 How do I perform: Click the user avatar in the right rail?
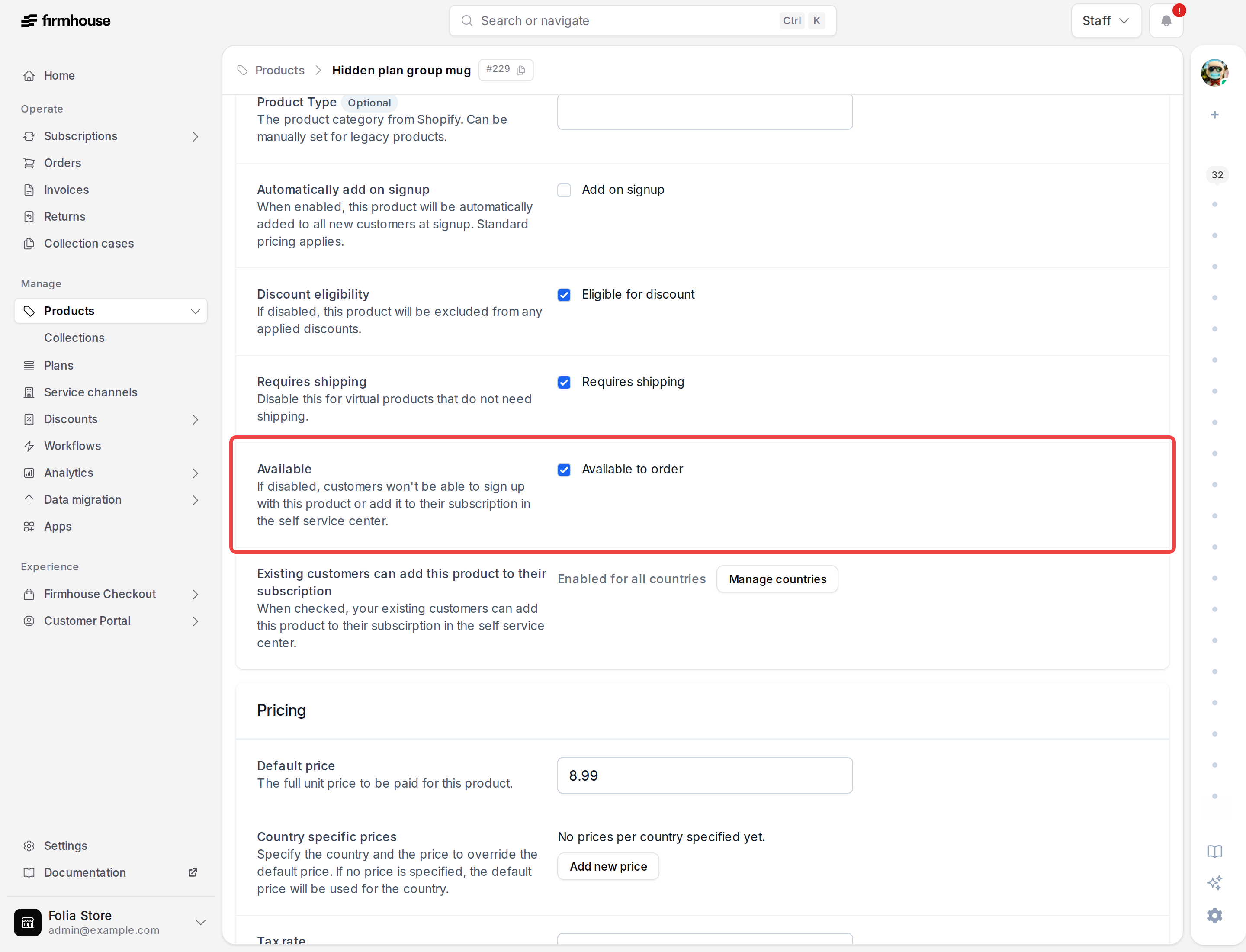pos(1214,73)
